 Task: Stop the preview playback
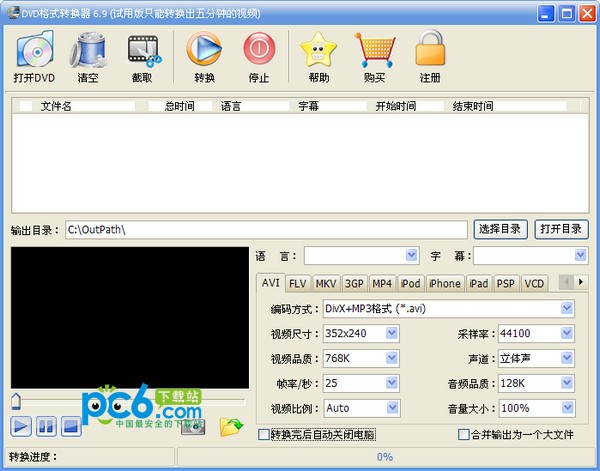(71, 426)
